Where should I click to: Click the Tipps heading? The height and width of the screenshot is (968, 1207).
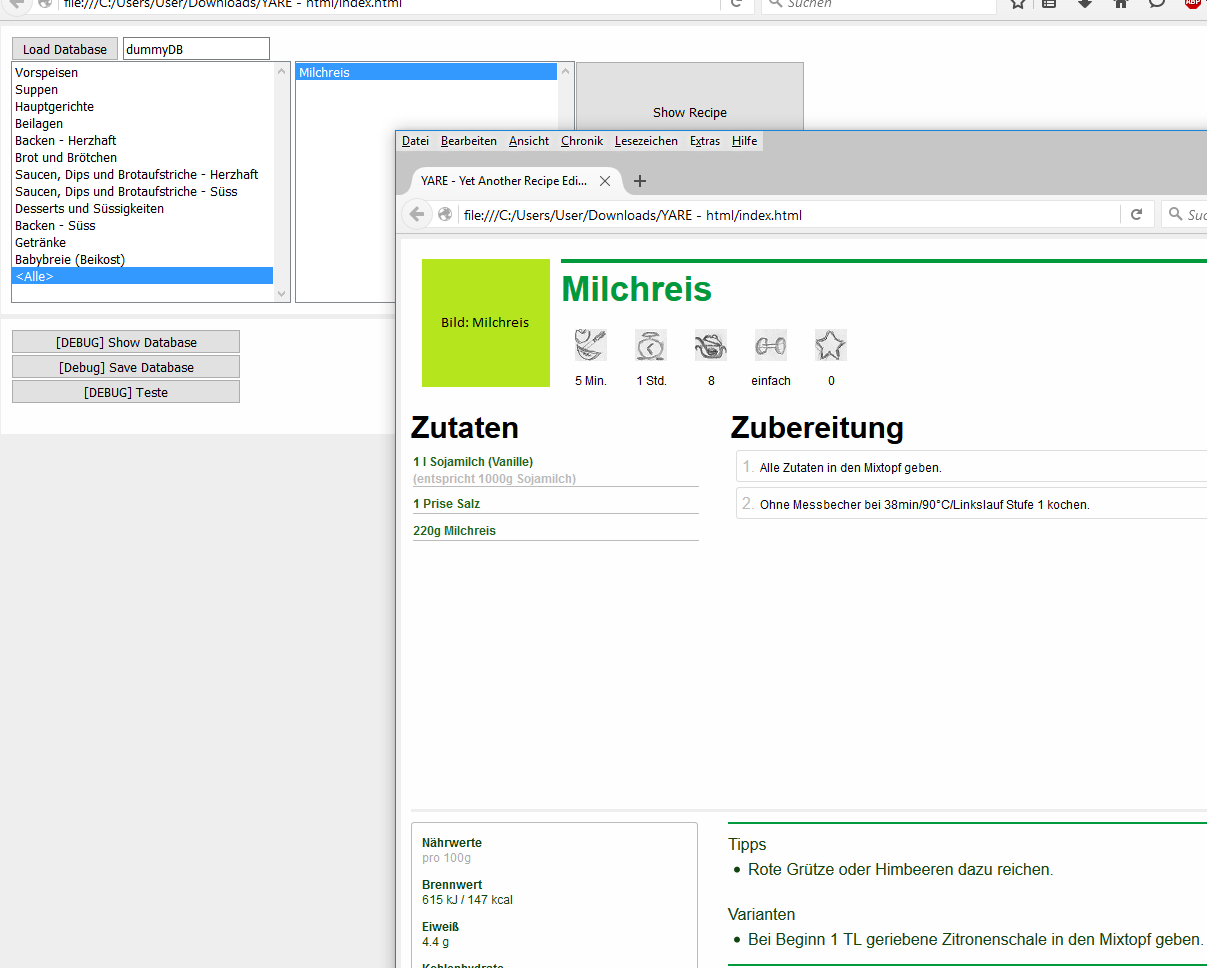pos(748,845)
